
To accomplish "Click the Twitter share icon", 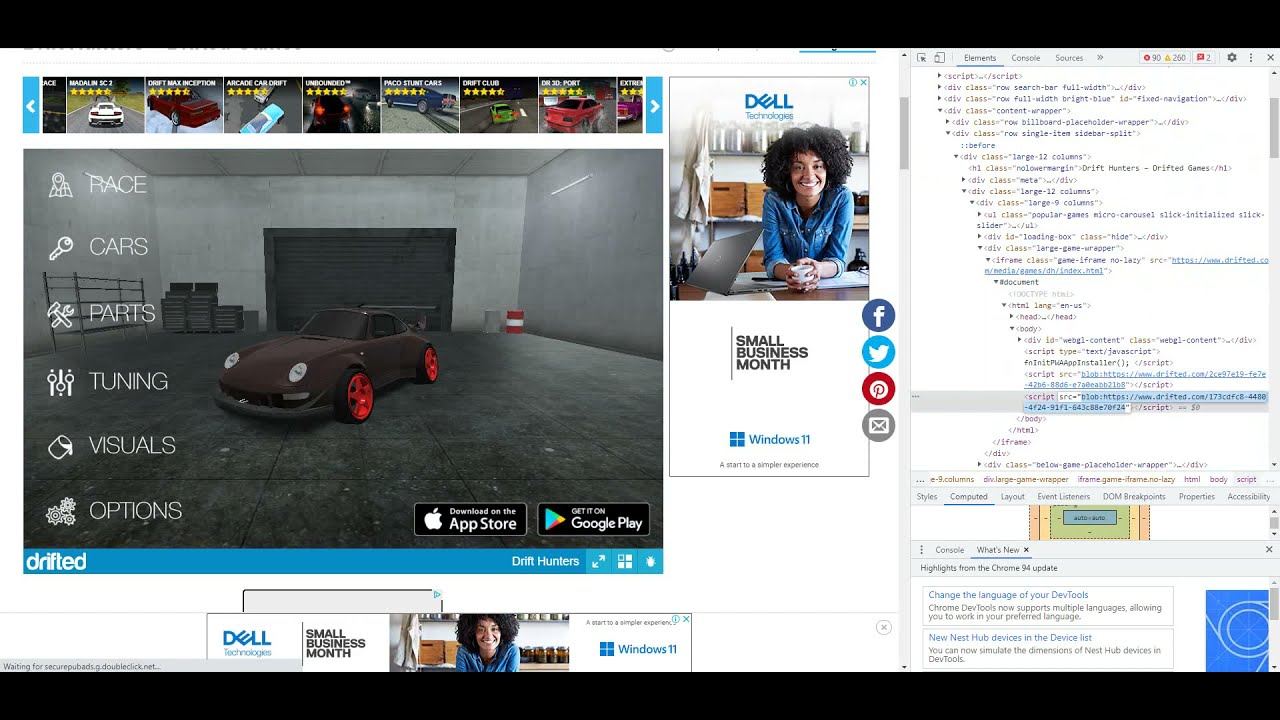I will pyautogui.click(x=879, y=353).
